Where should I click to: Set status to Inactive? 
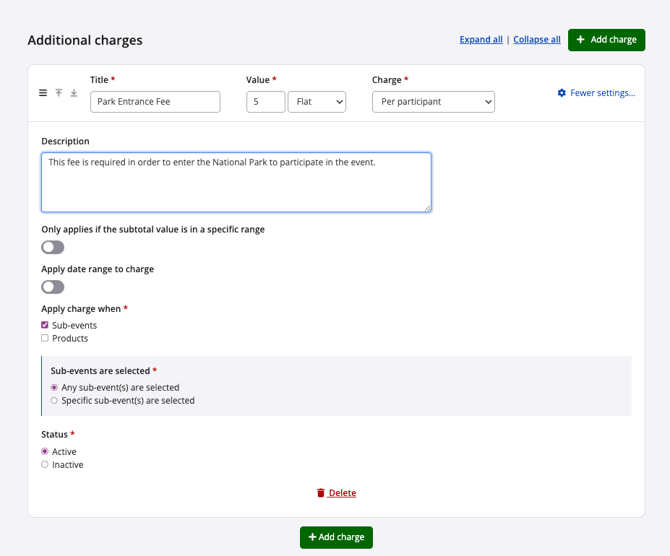[45, 465]
